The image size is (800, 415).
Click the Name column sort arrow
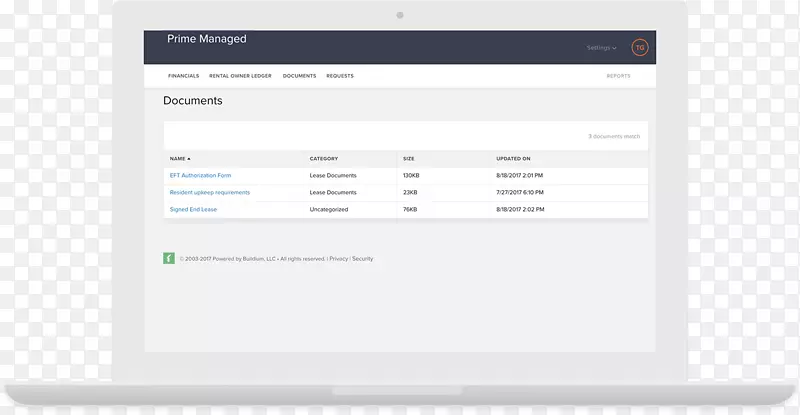(189, 159)
